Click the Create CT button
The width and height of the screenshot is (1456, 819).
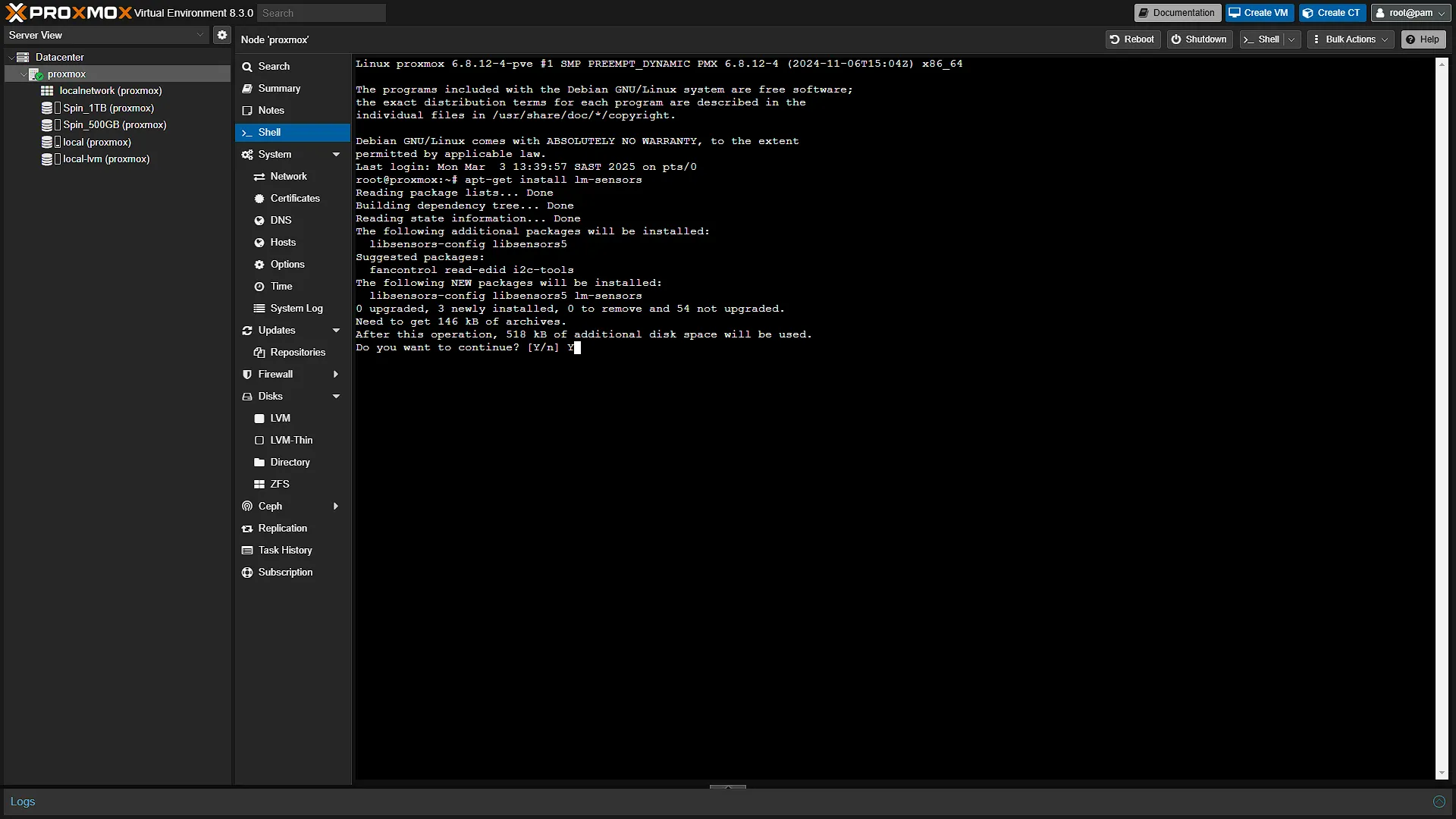coord(1332,13)
